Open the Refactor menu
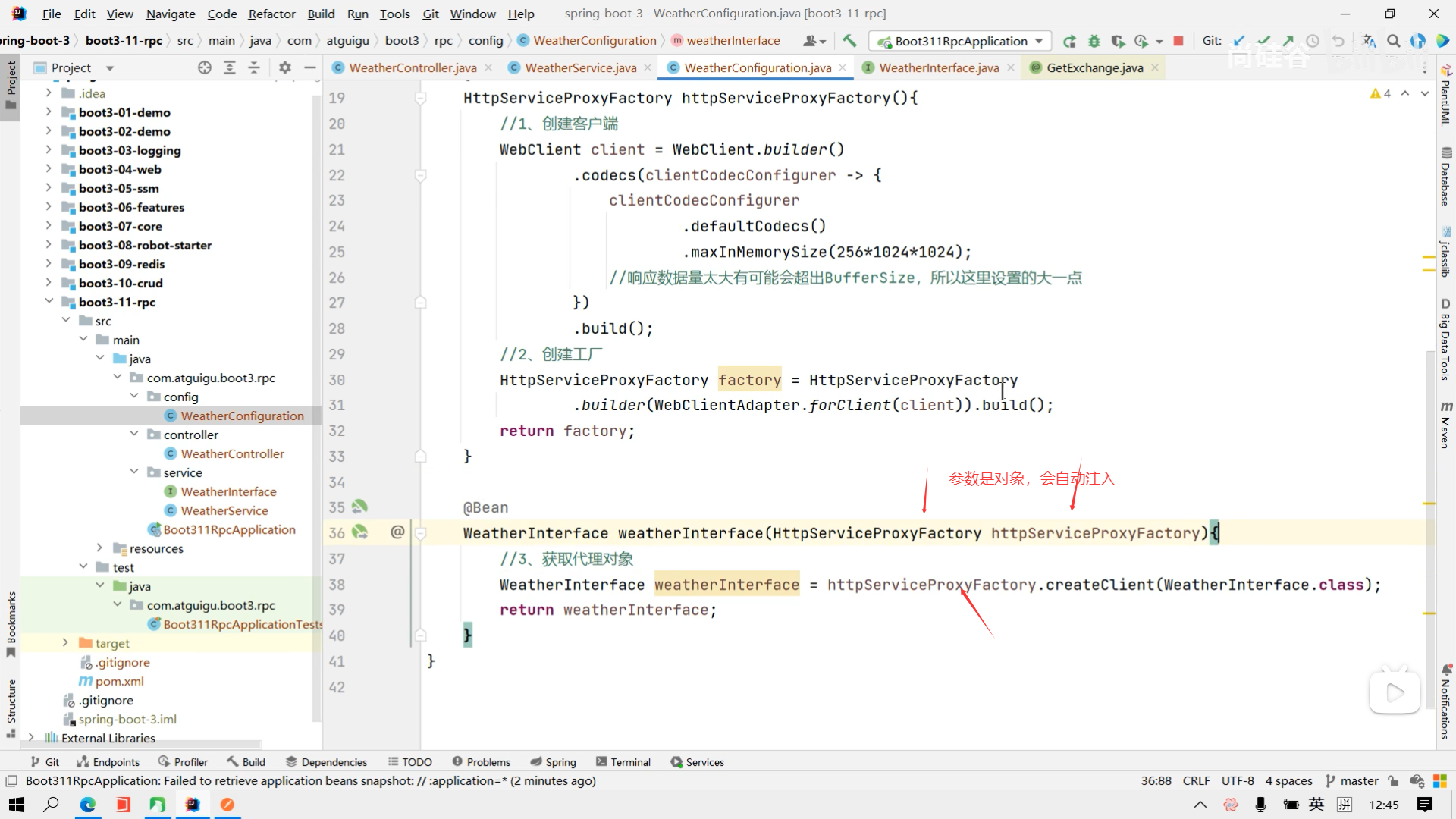 click(x=271, y=14)
